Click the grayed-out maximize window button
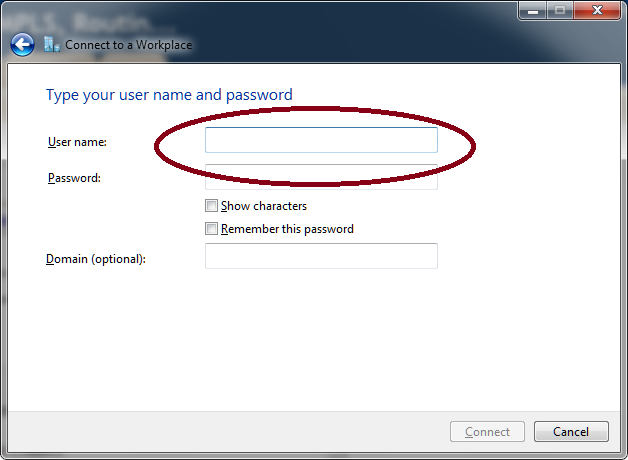This screenshot has width=628, height=460. [560, 10]
